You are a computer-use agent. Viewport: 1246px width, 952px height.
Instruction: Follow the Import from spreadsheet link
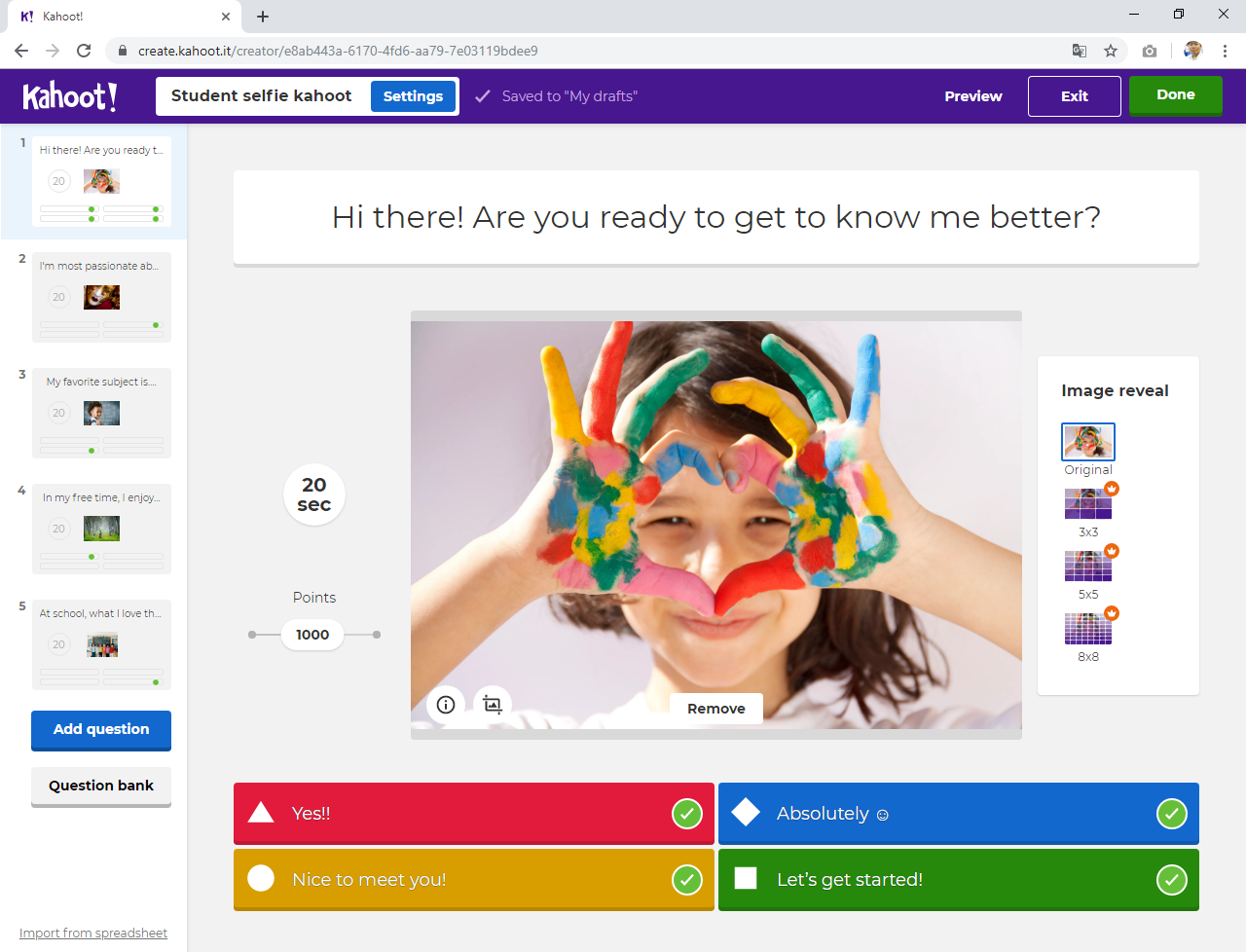(x=93, y=933)
